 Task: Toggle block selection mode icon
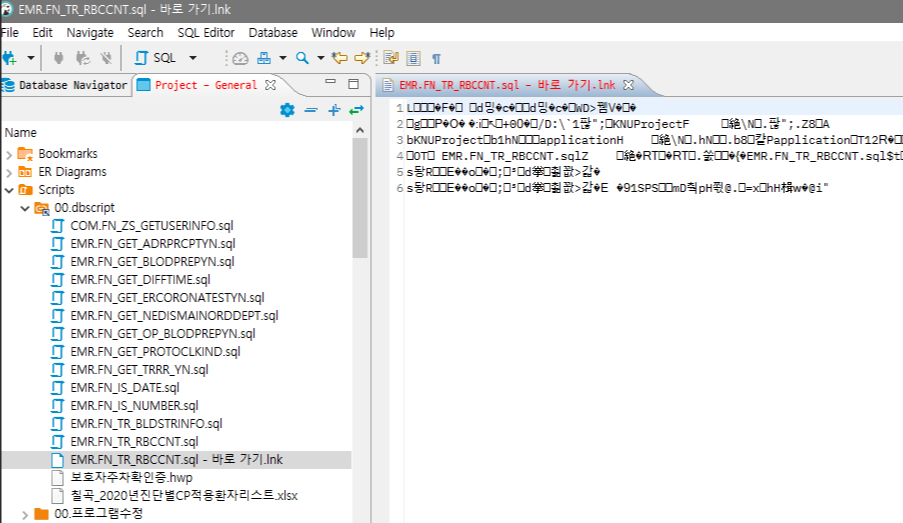pyautogui.click(x=413, y=58)
